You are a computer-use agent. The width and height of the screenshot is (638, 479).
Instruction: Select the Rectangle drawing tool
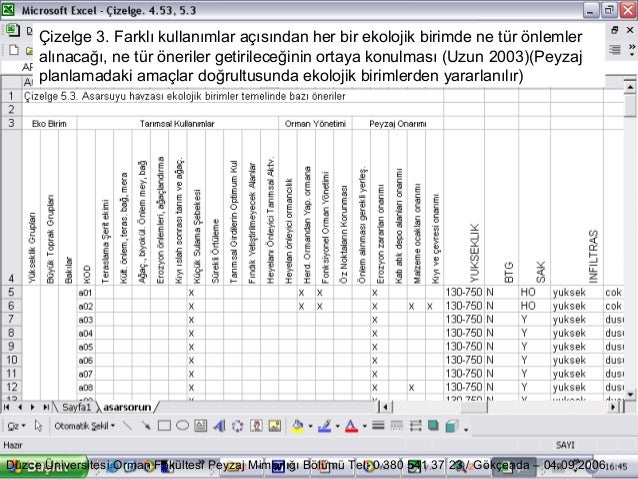point(164,426)
